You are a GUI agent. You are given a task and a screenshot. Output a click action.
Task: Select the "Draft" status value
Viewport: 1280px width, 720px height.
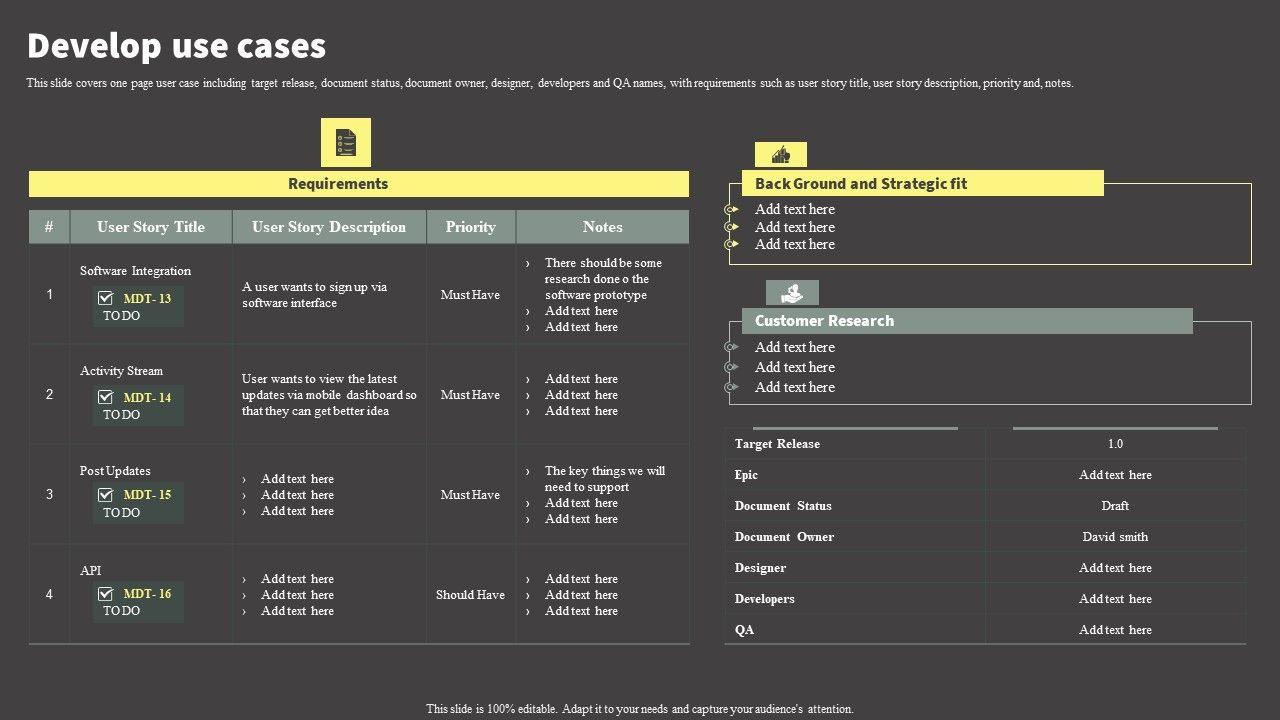[1115, 506]
